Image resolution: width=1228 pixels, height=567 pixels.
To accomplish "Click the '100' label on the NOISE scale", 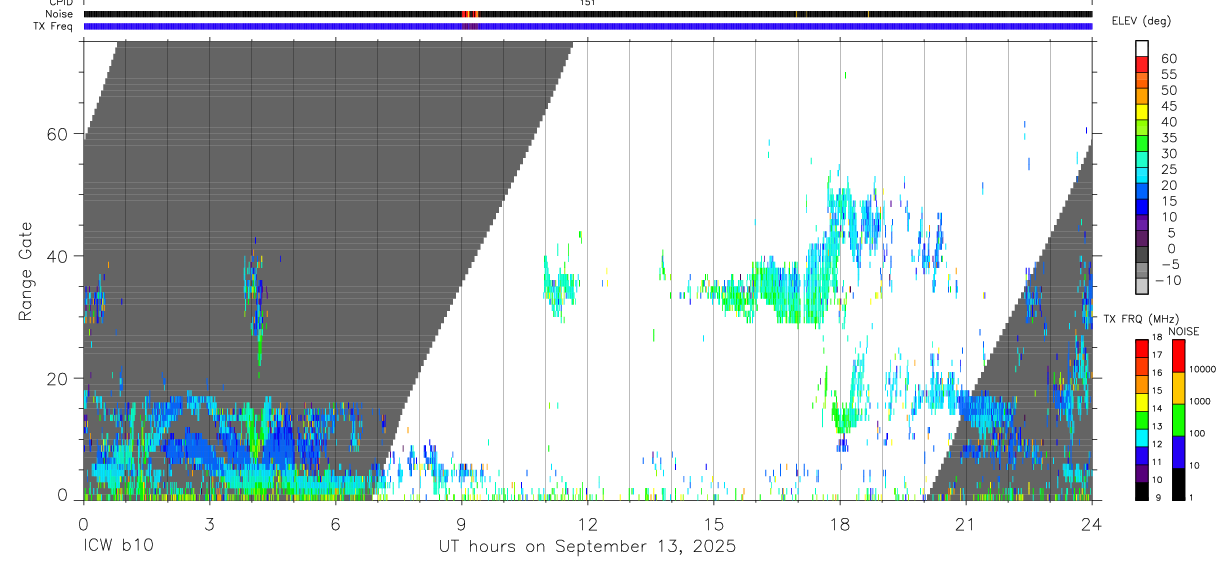I will pyautogui.click(x=1197, y=433).
